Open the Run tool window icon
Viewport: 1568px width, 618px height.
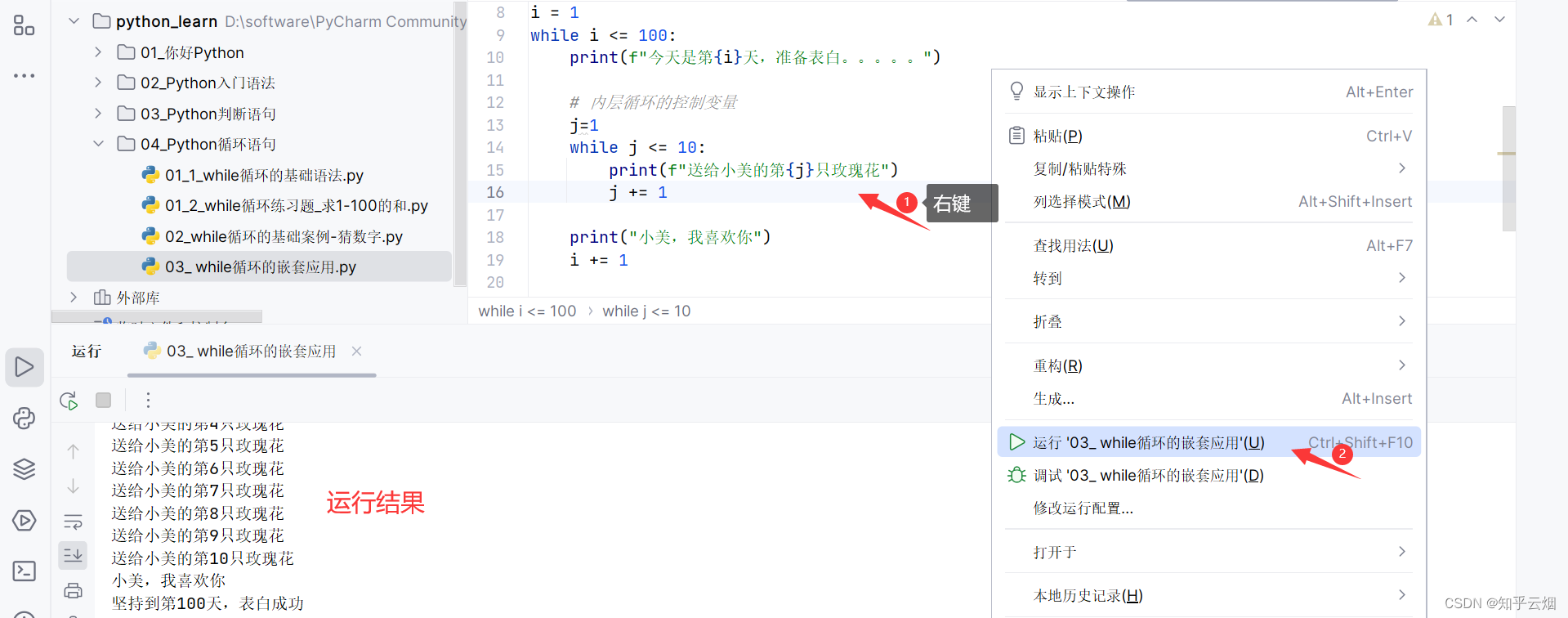(x=25, y=367)
